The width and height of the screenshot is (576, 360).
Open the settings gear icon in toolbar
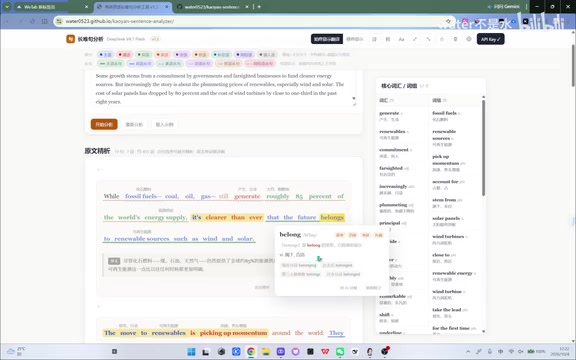[469, 39]
